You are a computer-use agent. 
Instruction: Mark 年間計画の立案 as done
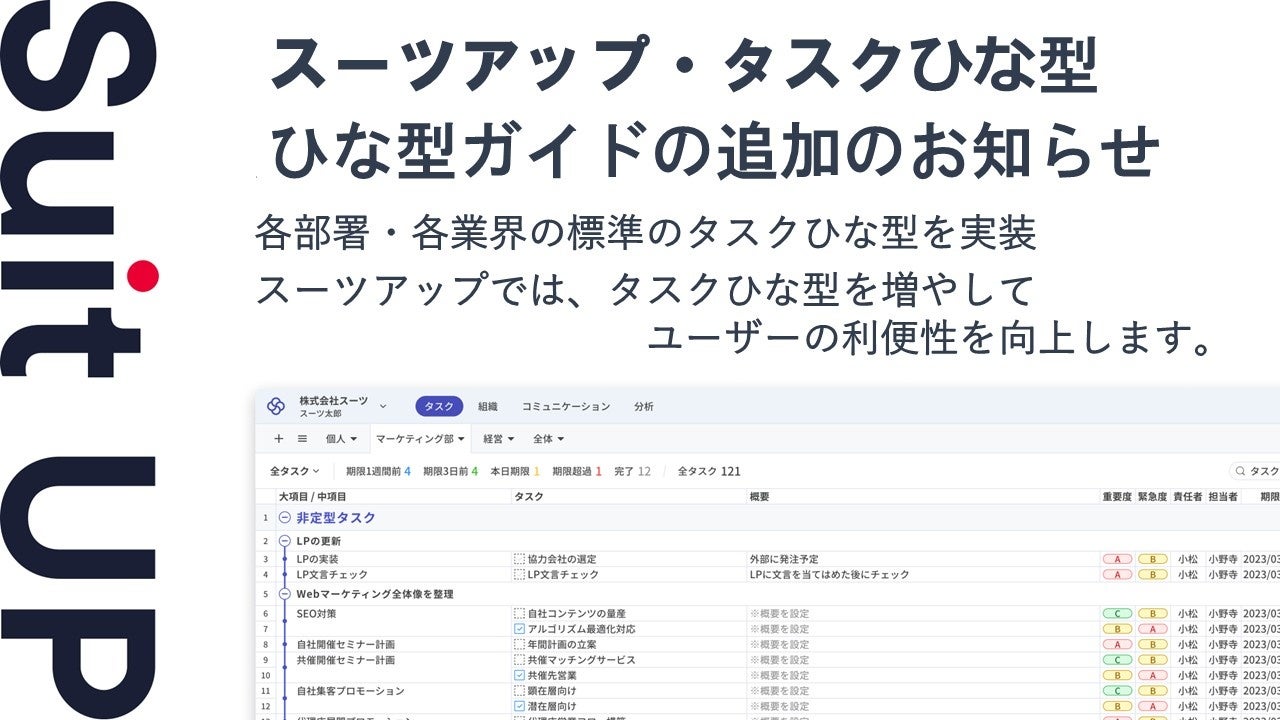click(519, 645)
